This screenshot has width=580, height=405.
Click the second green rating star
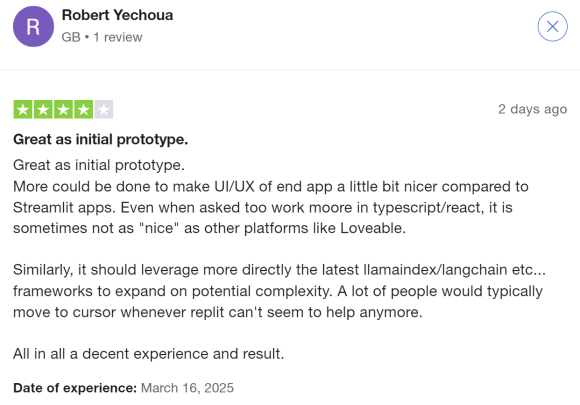[43, 109]
